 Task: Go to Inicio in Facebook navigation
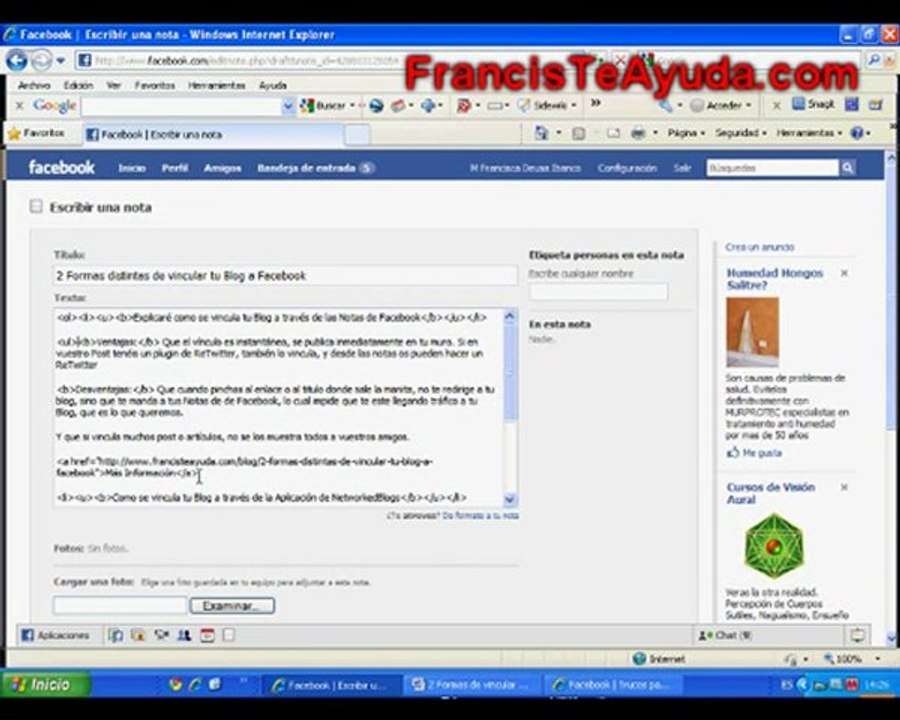[x=131, y=168]
